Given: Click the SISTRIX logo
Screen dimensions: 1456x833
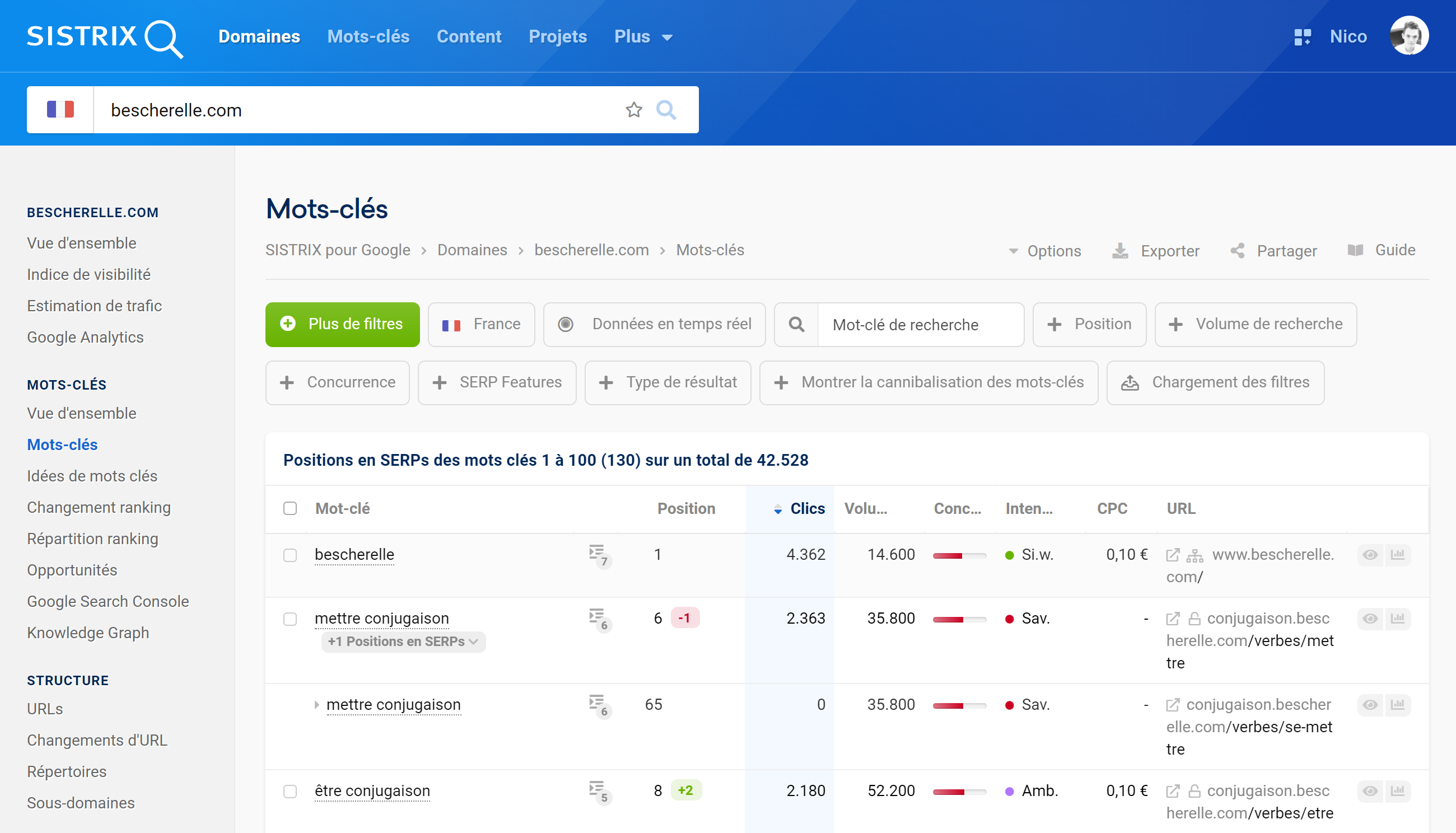Looking at the screenshot, I should click(x=105, y=38).
